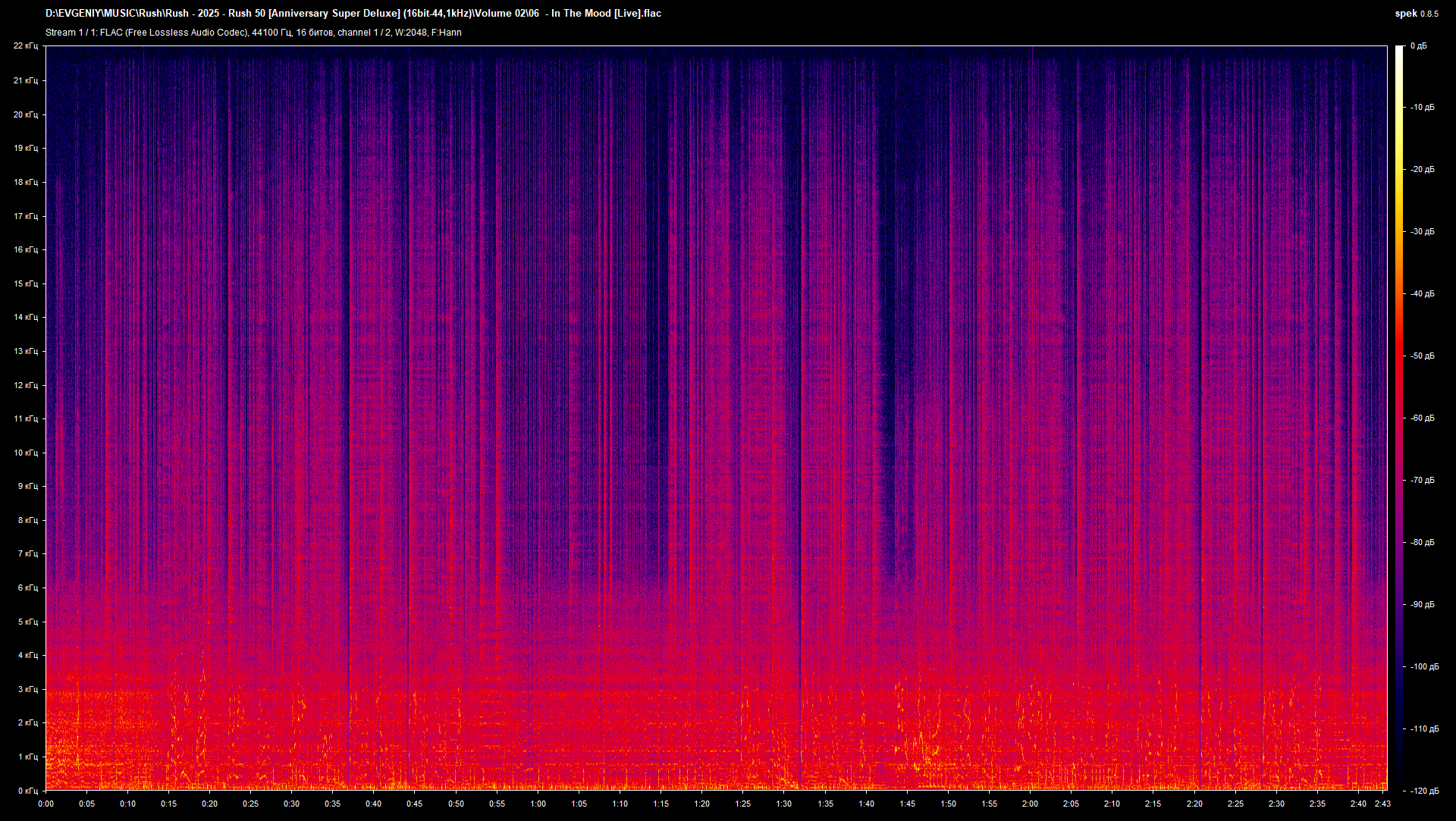Click the 10 кГц frequency label
1456x821 pixels.
25,453
